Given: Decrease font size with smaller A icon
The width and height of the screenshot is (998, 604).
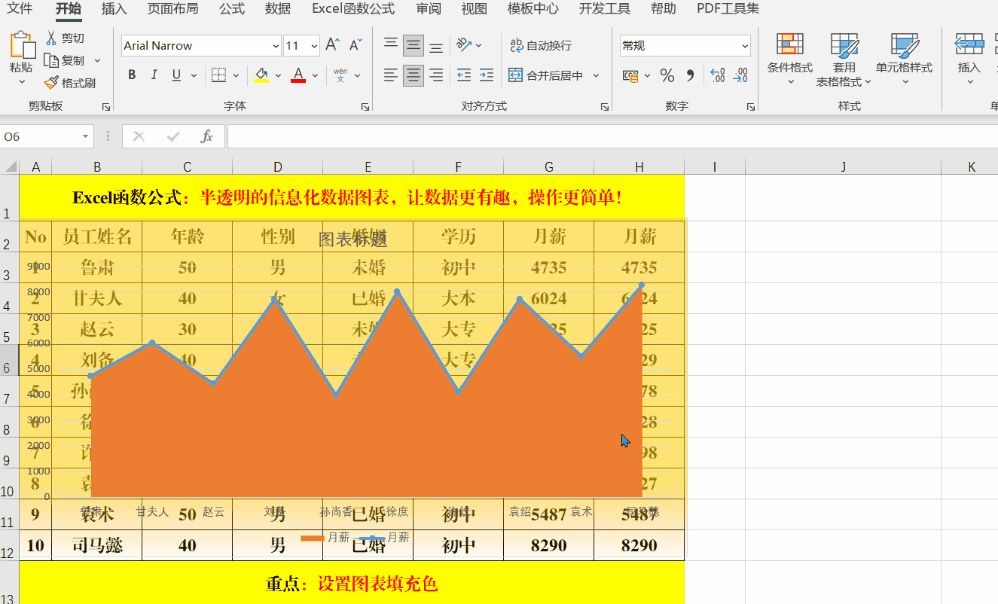Looking at the screenshot, I should [x=355, y=45].
